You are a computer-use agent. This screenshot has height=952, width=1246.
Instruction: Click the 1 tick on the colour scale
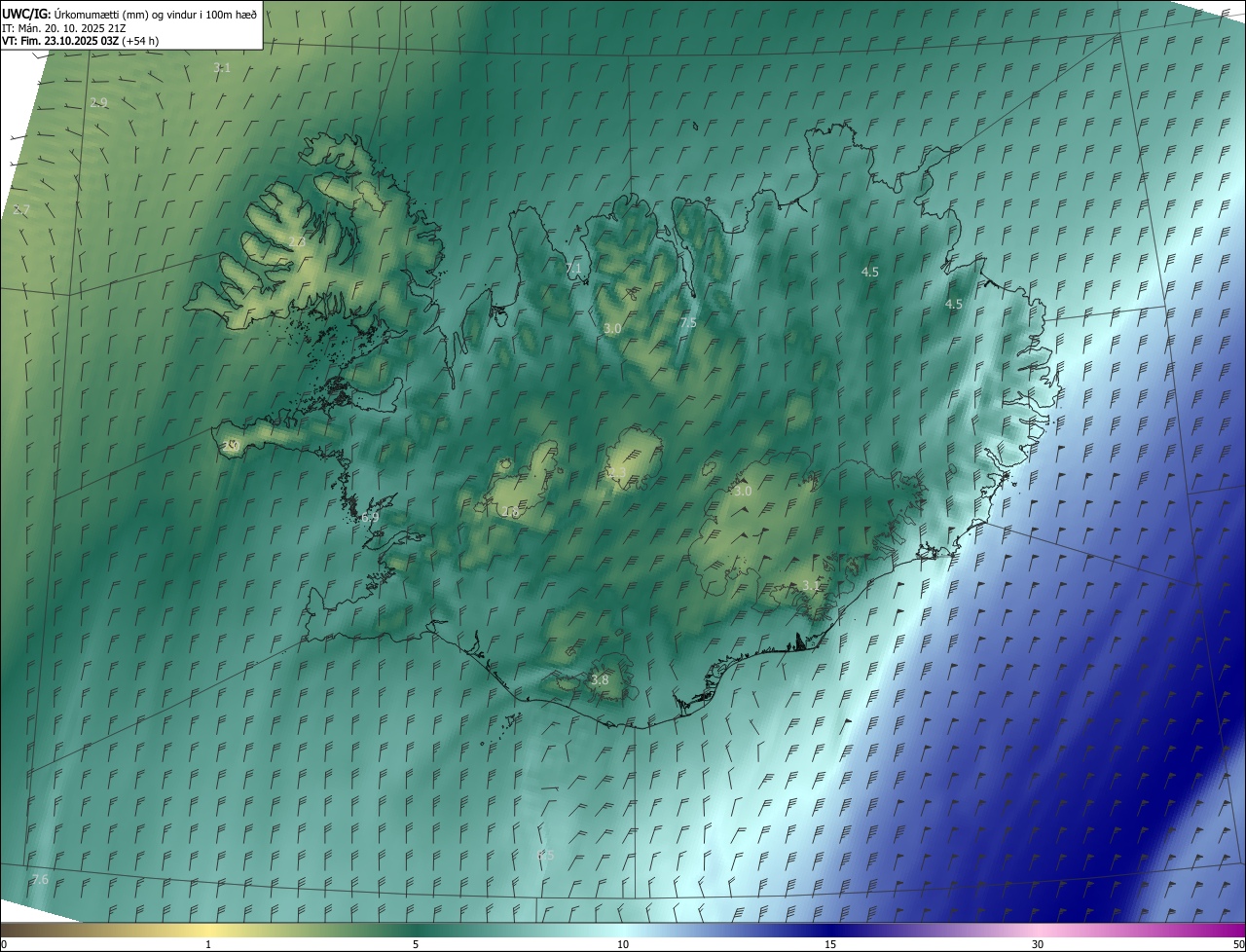[x=208, y=944]
